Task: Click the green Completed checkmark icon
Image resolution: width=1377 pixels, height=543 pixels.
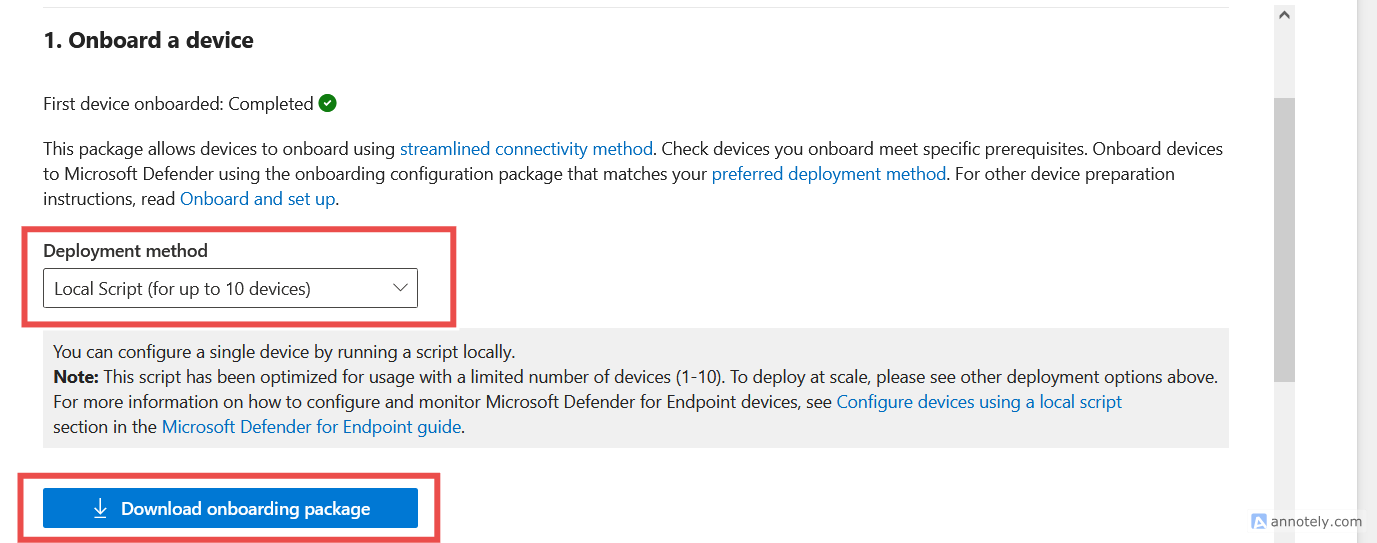Action: (x=328, y=103)
